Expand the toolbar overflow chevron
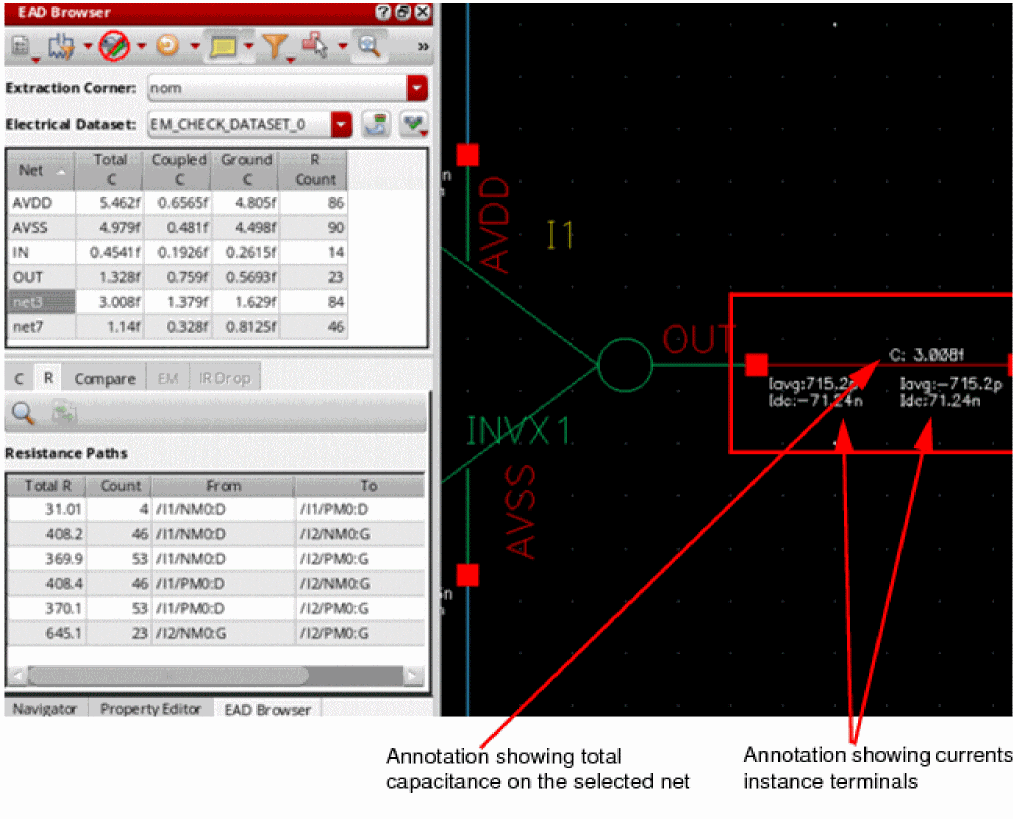This screenshot has width=1013, height=819. point(423,46)
